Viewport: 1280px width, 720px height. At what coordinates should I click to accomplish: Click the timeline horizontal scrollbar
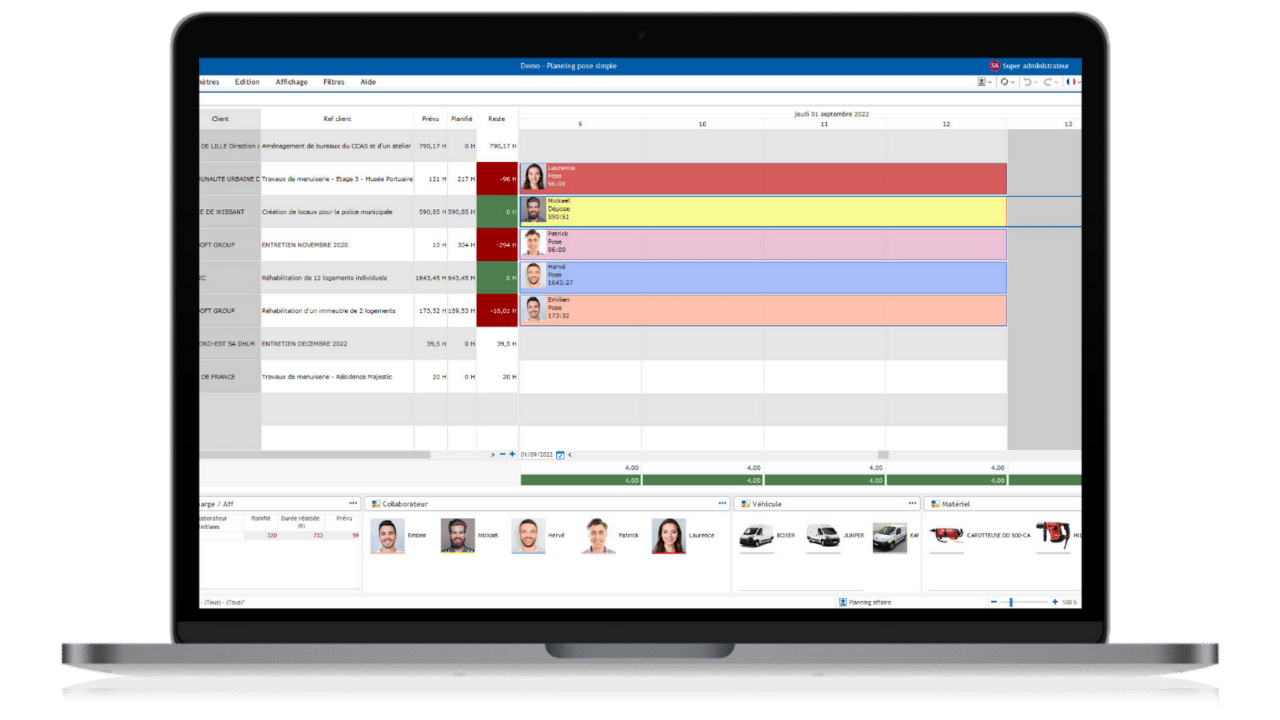tap(884, 455)
